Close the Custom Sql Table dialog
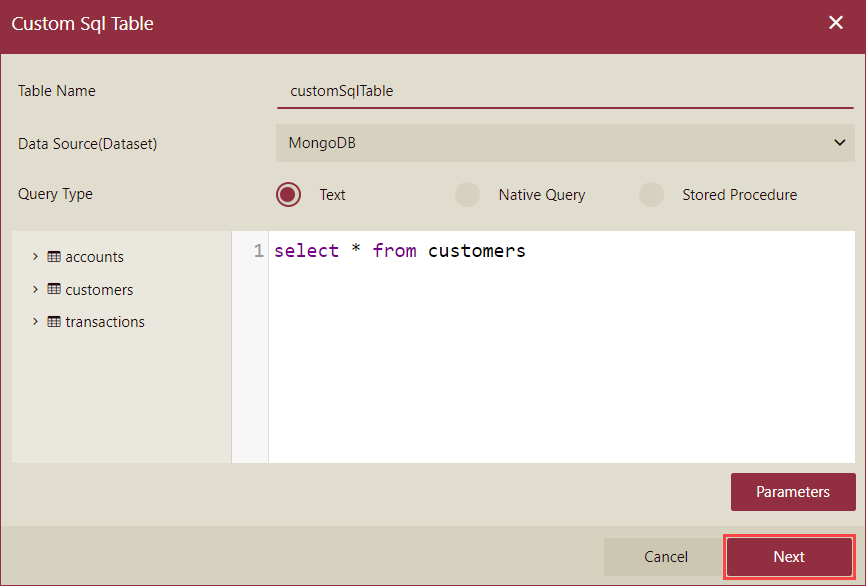866x586 pixels. [836, 23]
